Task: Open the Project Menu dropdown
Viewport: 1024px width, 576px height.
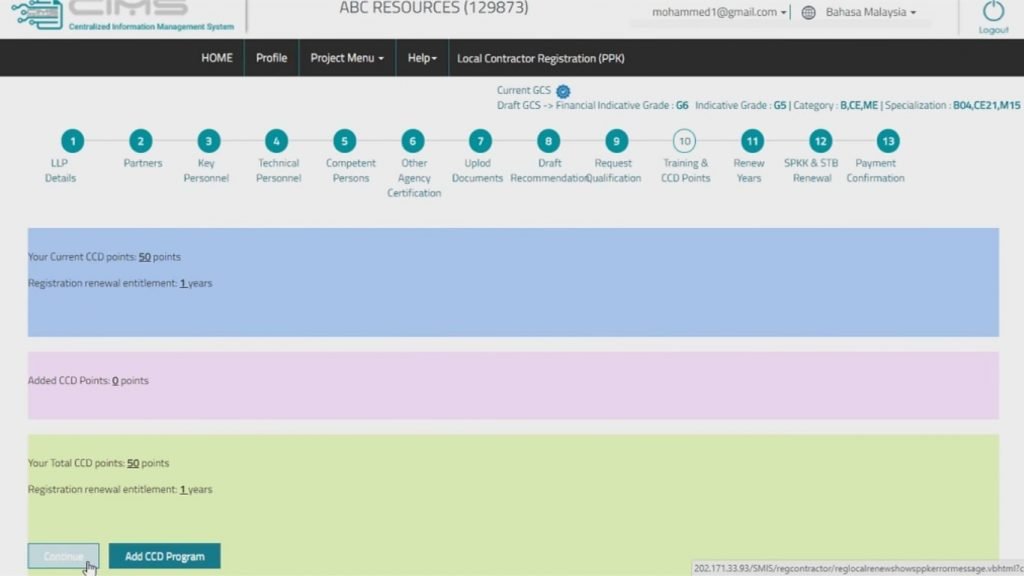Action: tap(347, 58)
